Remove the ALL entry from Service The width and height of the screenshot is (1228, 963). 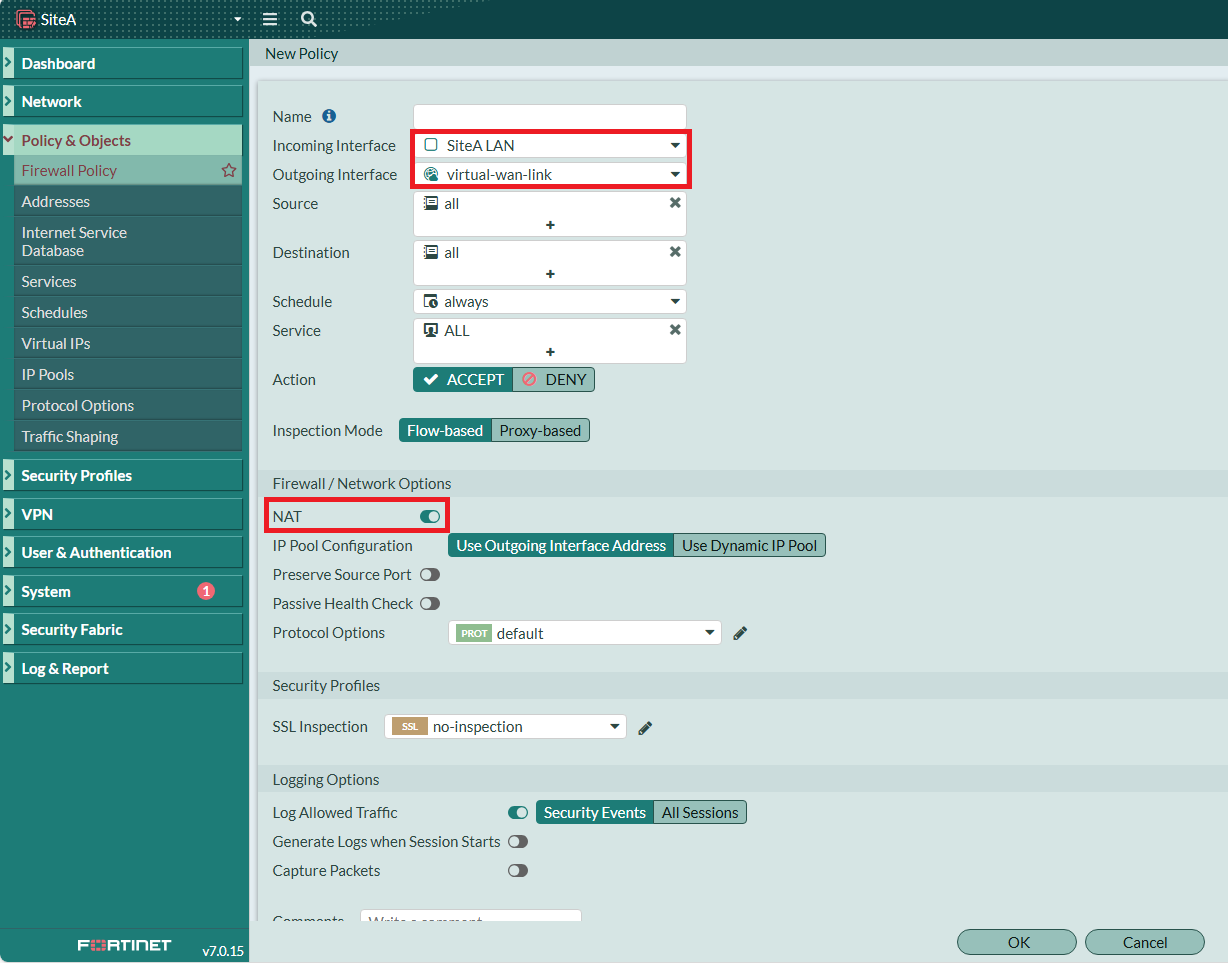675,329
